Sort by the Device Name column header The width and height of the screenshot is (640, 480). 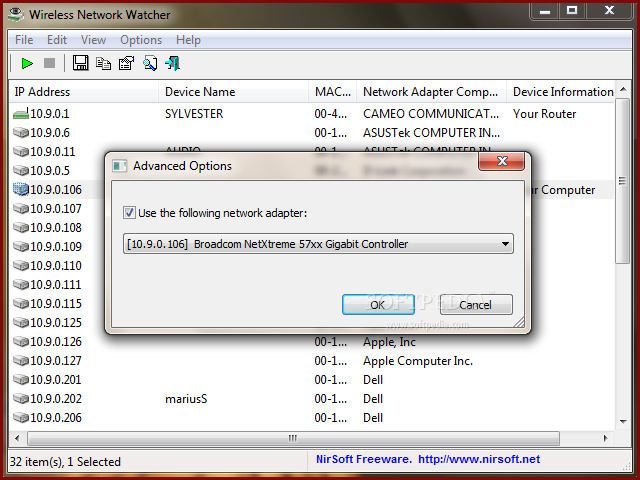[200, 92]
